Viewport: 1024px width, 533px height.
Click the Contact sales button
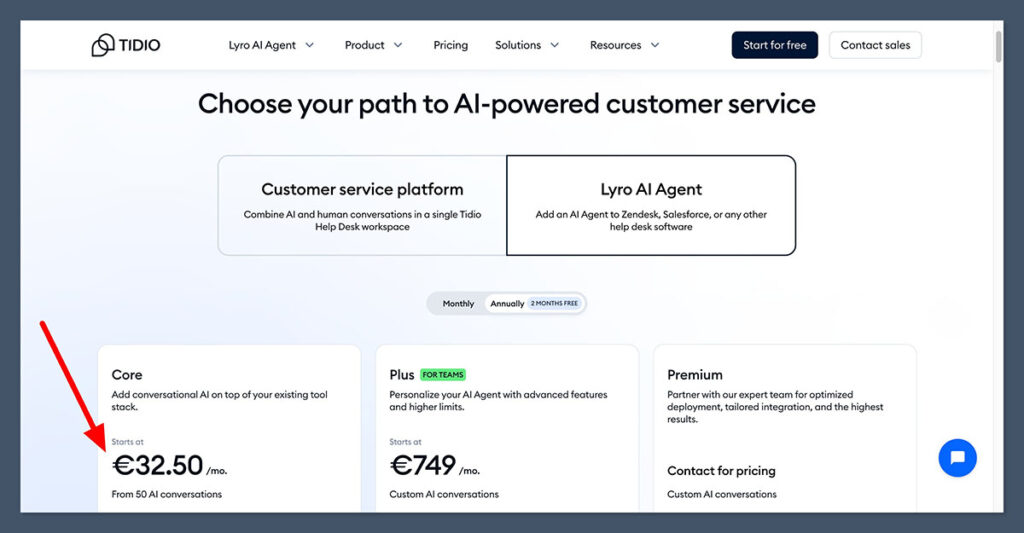pyautogui.click(x=875, y=45)
